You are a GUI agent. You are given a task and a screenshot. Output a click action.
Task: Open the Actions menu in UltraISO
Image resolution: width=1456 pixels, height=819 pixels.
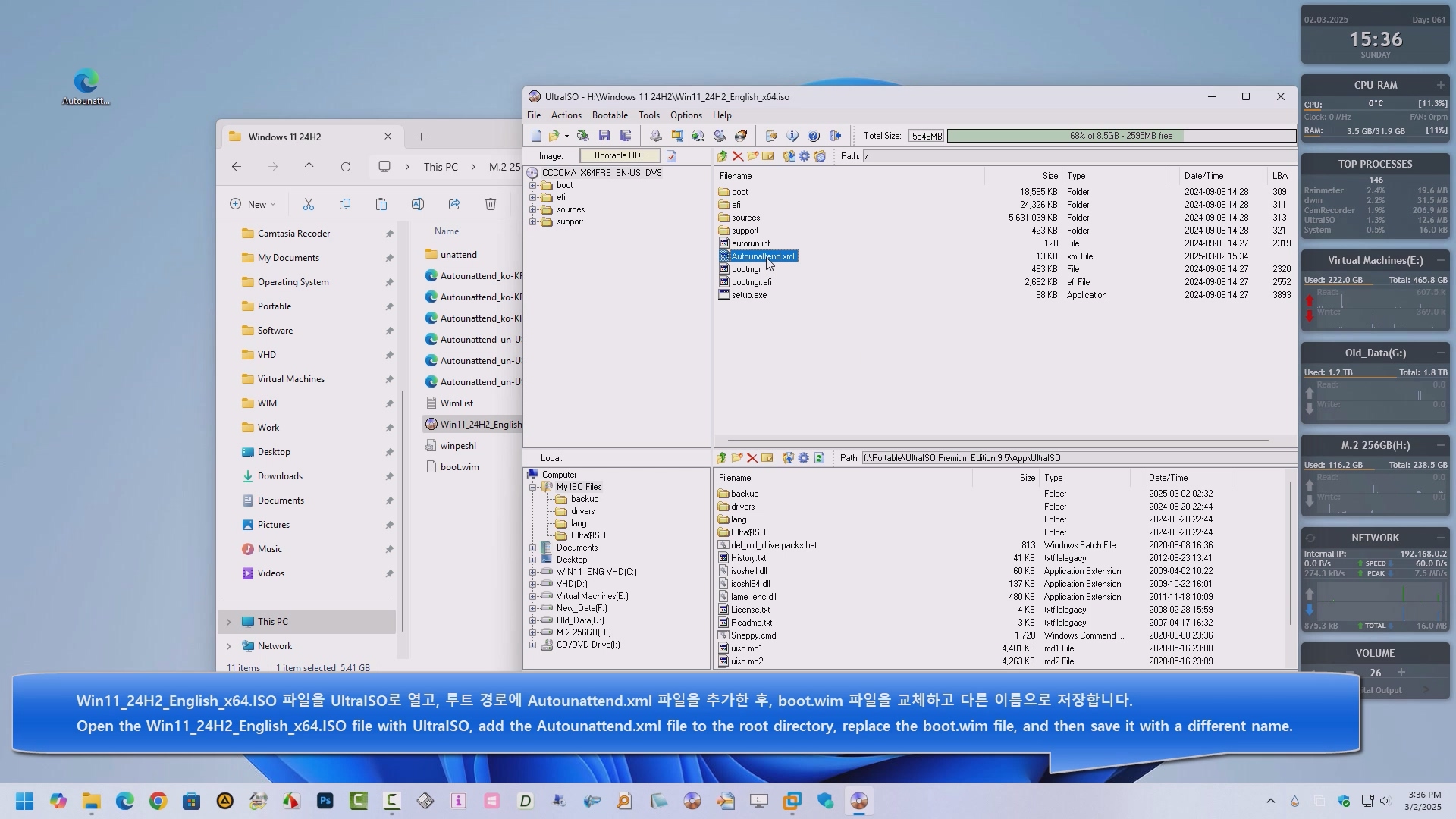tap(566, 115)
